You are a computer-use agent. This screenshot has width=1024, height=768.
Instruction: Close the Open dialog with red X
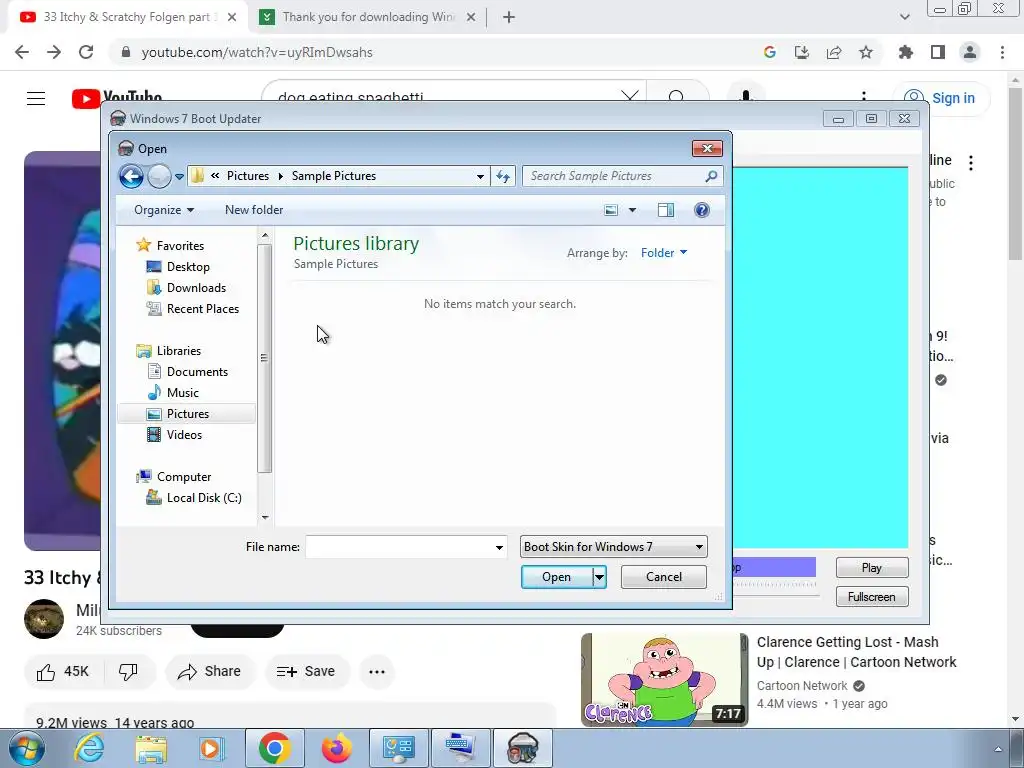[x=707, y=148]
